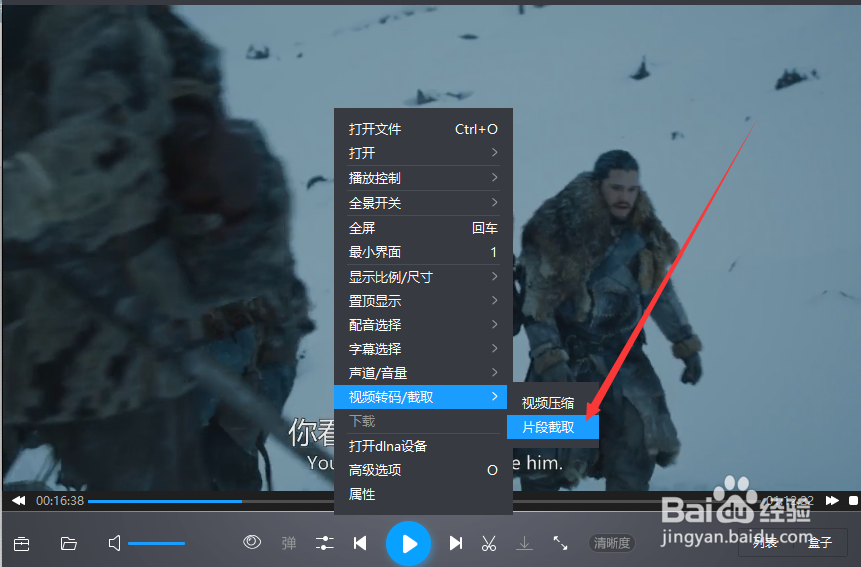Expand the 配音选择 submenu

pyautogui.click(x=423, y=325)
